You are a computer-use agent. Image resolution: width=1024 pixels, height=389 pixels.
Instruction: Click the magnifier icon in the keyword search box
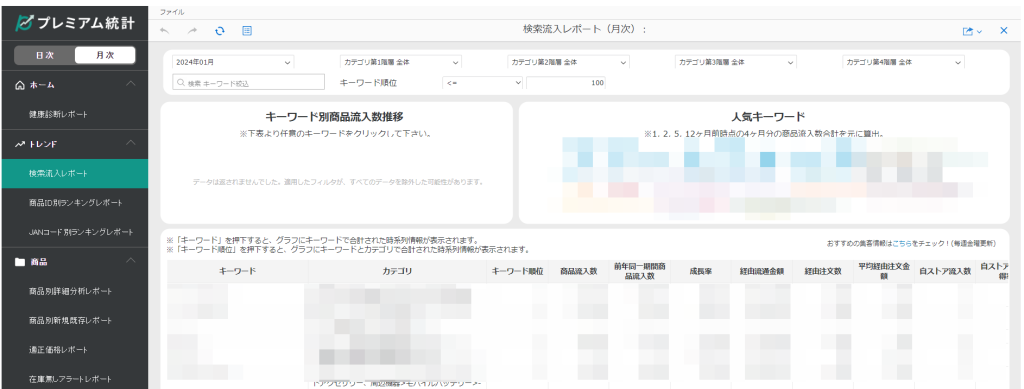[181, 83]
